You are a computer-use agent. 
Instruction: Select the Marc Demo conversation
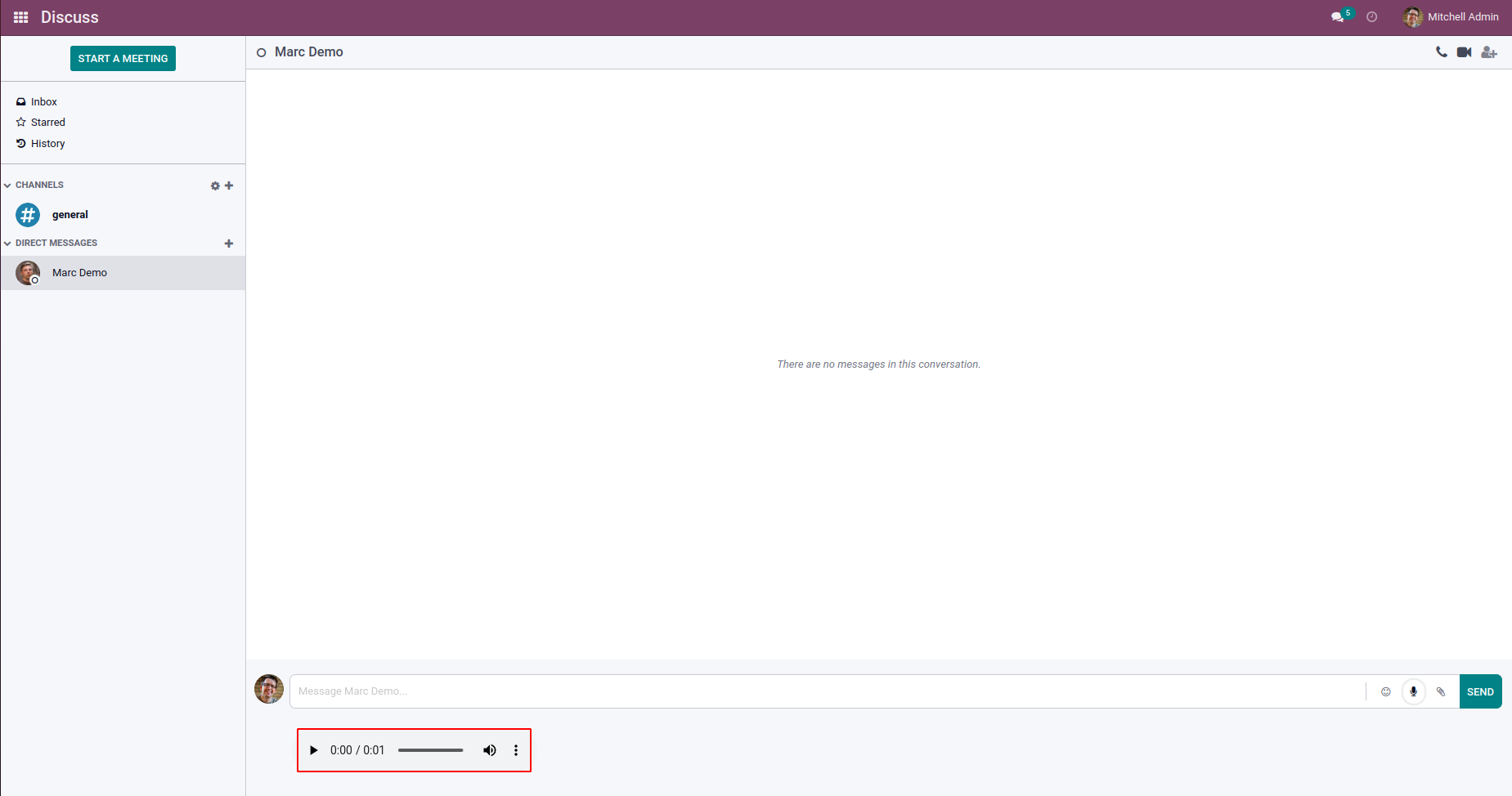[123, 273]
